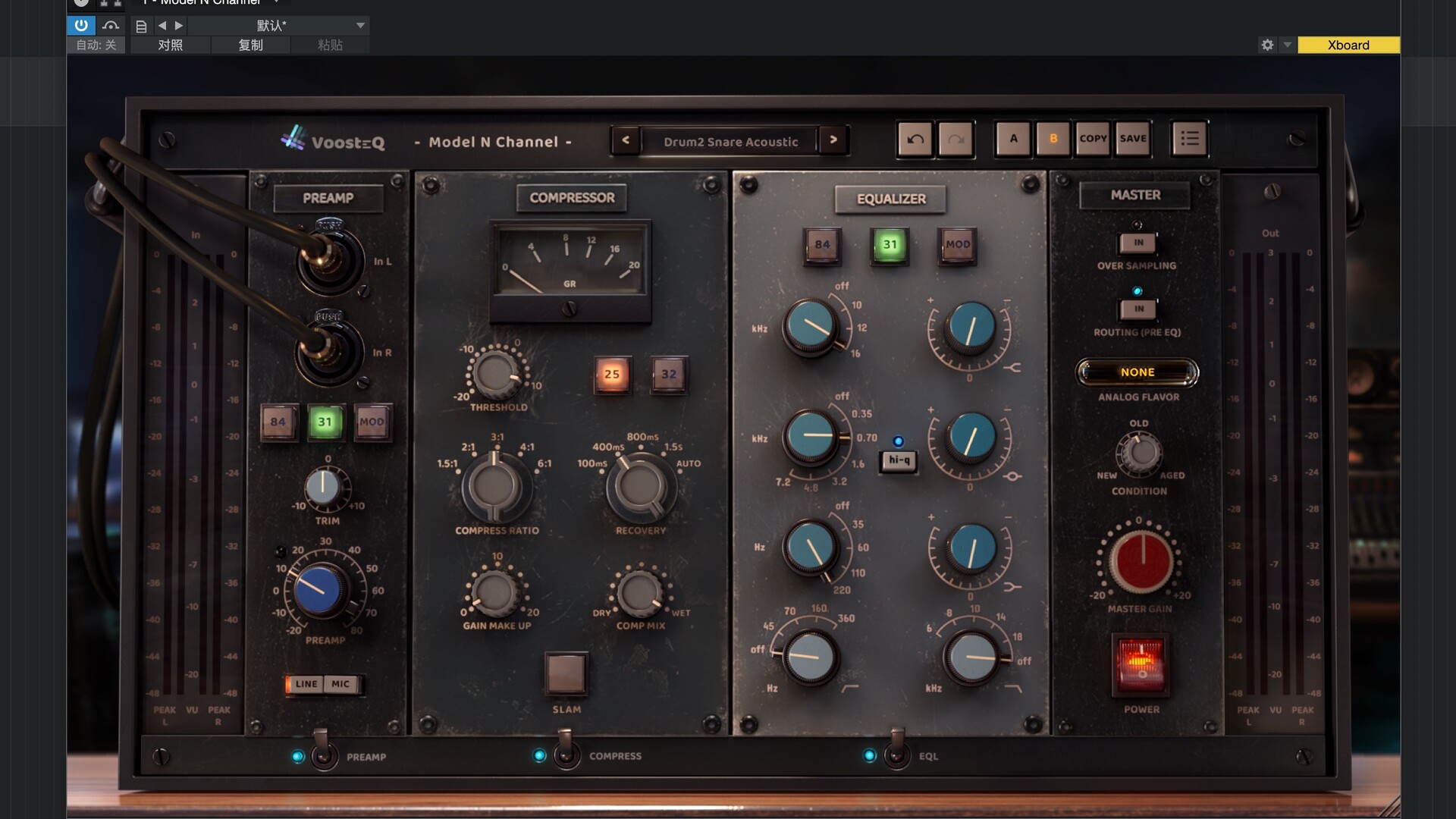Screen dimensions: 1456x819
Task: Click the Xboard yellow label
Action: pos(1348,45)
